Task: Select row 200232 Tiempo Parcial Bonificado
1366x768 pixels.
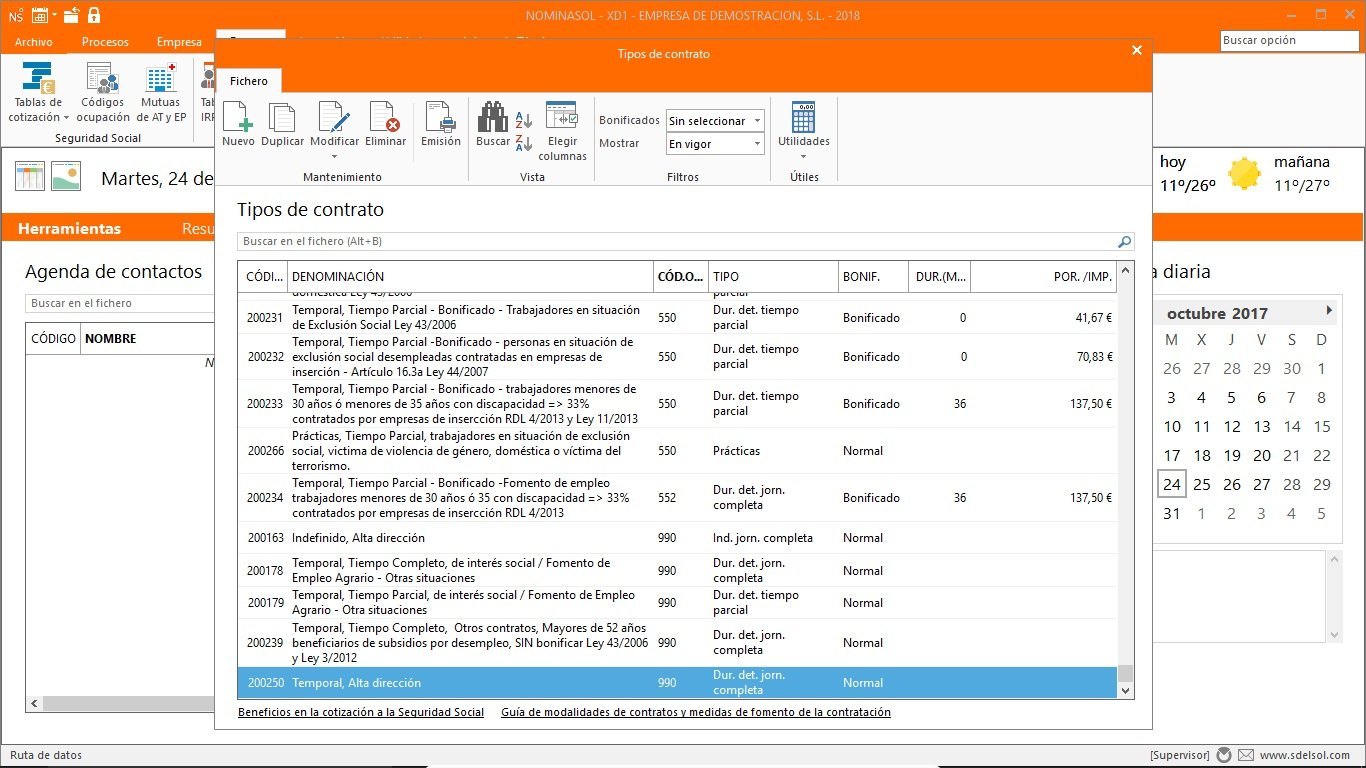Action: [677, 357]
